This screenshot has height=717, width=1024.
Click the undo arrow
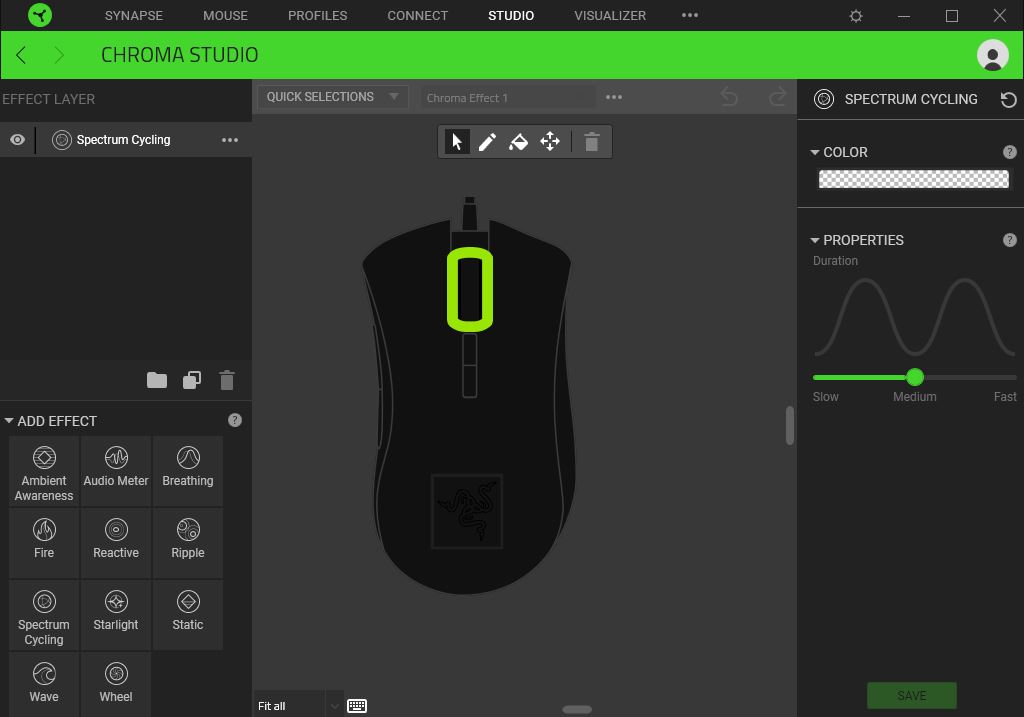pyautogui.click(x=729, y=97)
